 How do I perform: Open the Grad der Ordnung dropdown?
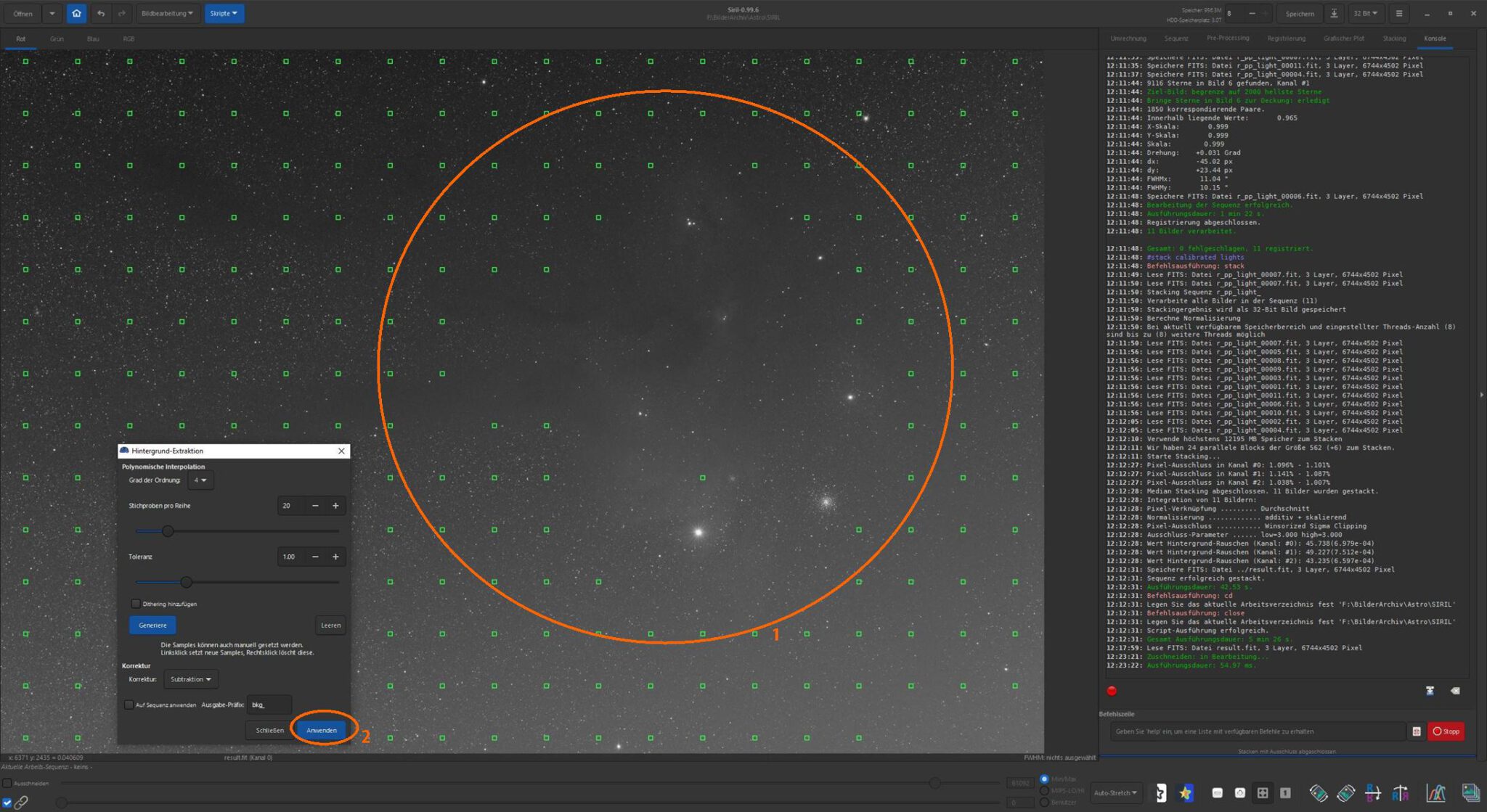[200, 480]
